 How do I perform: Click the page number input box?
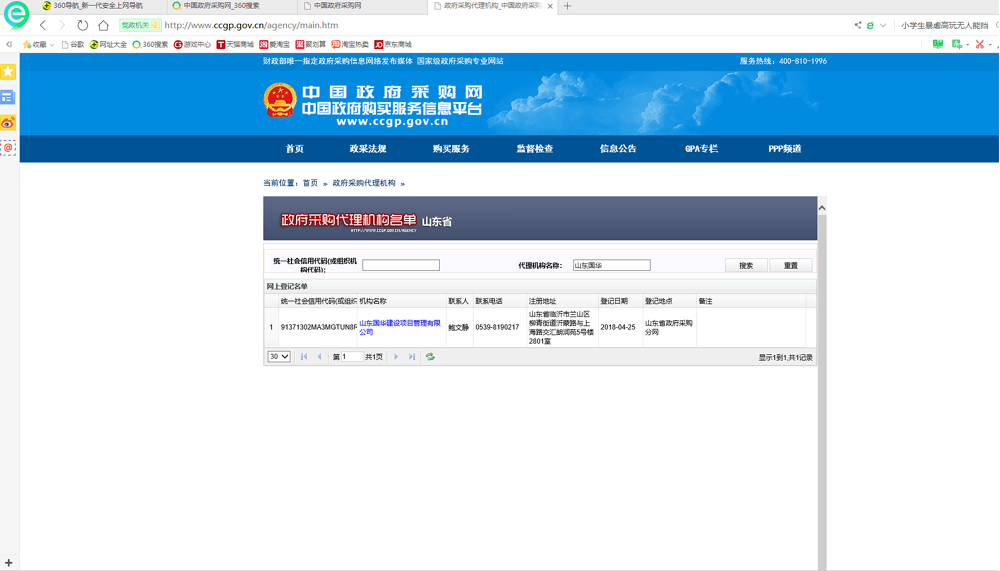point(352,357)
